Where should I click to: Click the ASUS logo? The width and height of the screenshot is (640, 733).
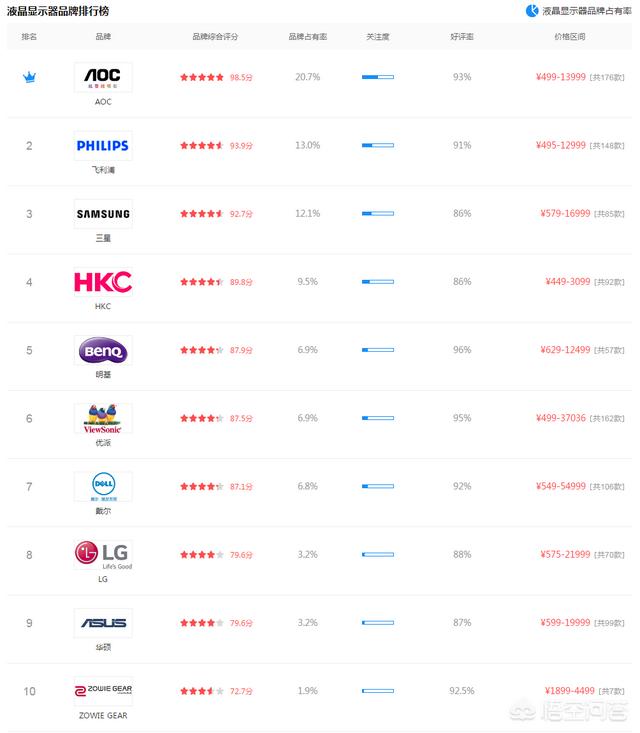click(x=103, y=623)
